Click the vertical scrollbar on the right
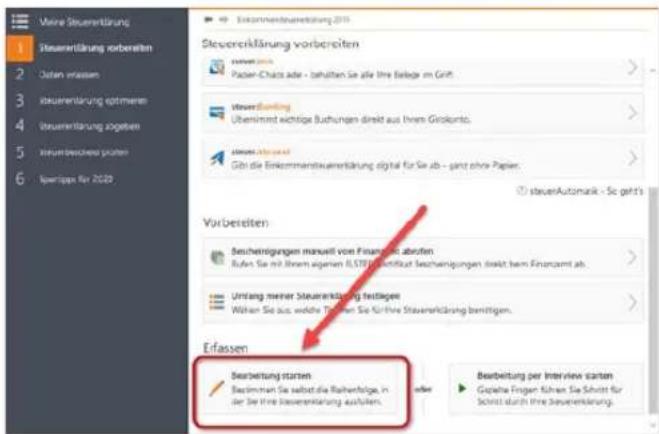659x434 pixels. pyautogui.click(x=652, y=300)
